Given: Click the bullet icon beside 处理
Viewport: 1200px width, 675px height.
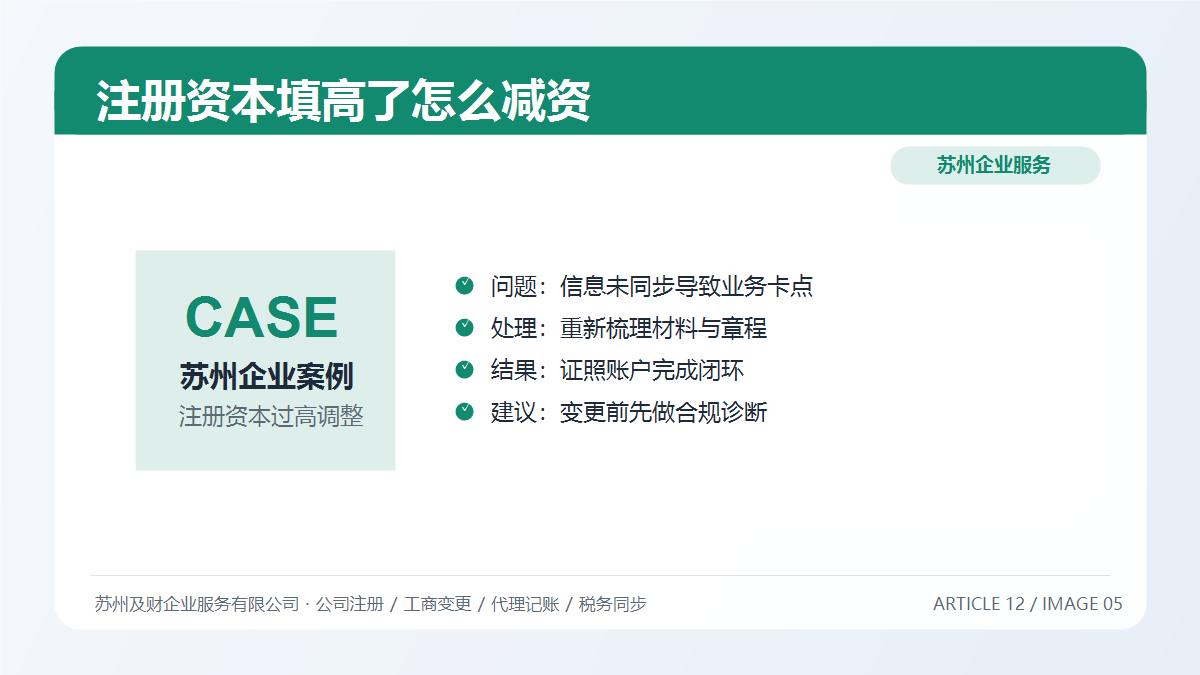Looking at the screenshot, I should click(x=464, y=328).
